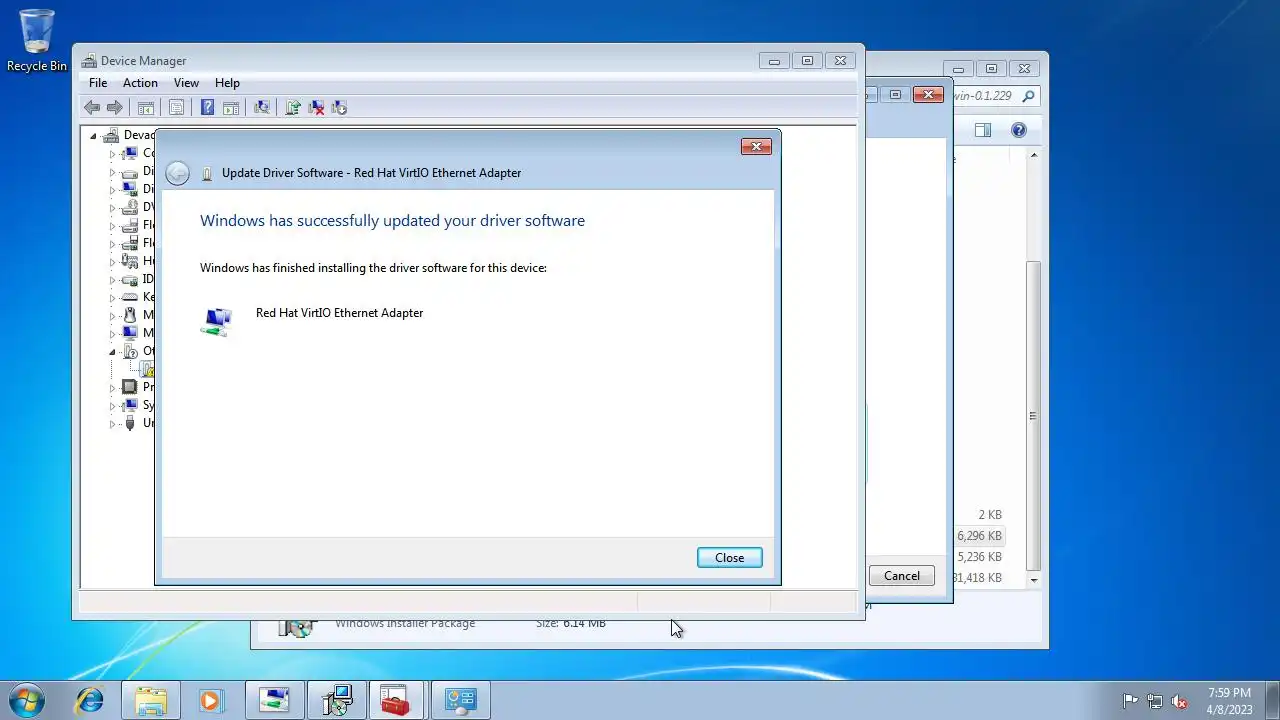1280x720 pixels.
Task: Expand the Display adapters category arrow
Action: (x=112, y=190)
